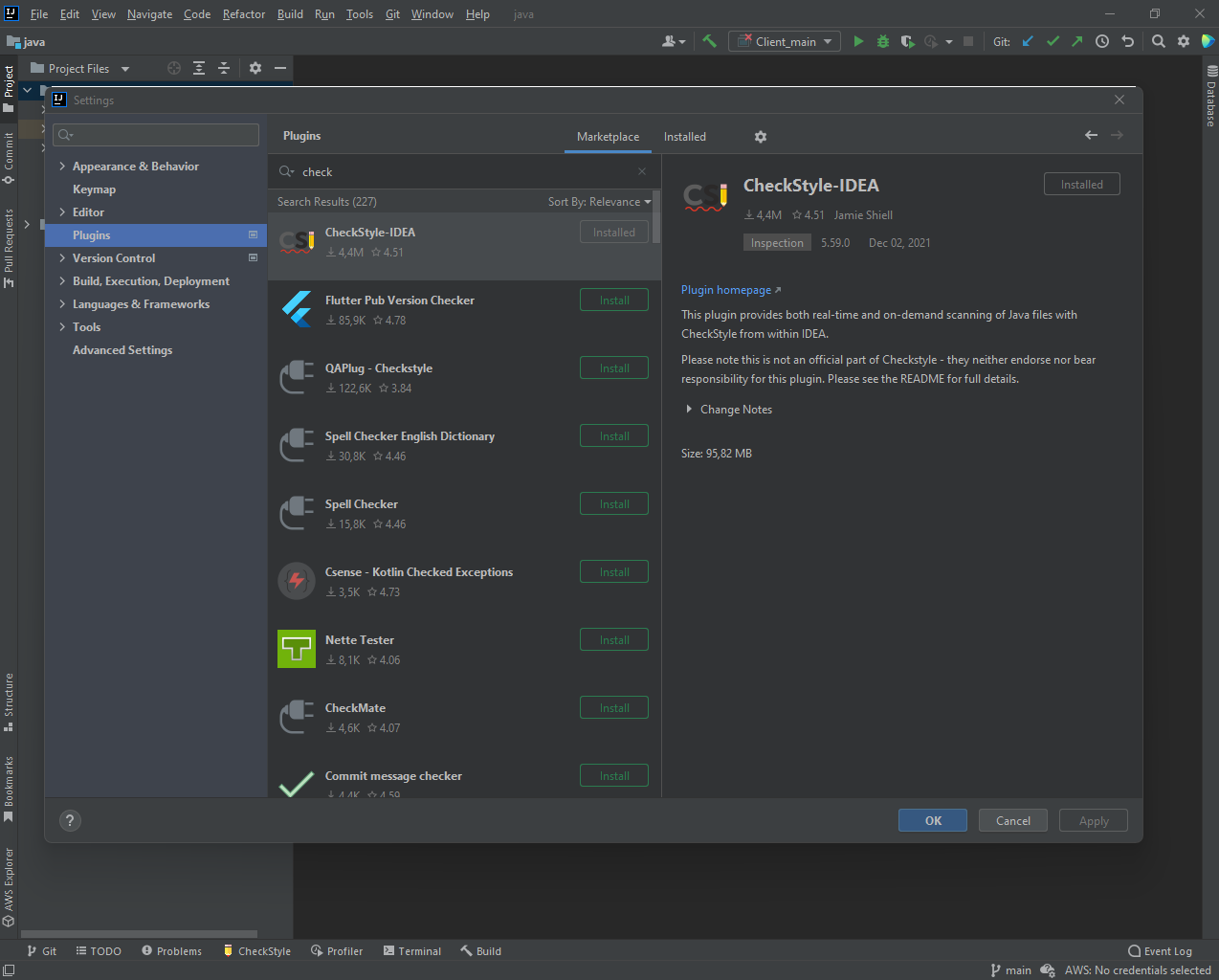Clear the plugin search text
Image resolution: width=1219 pixels, height=980 pixels.
642,171
